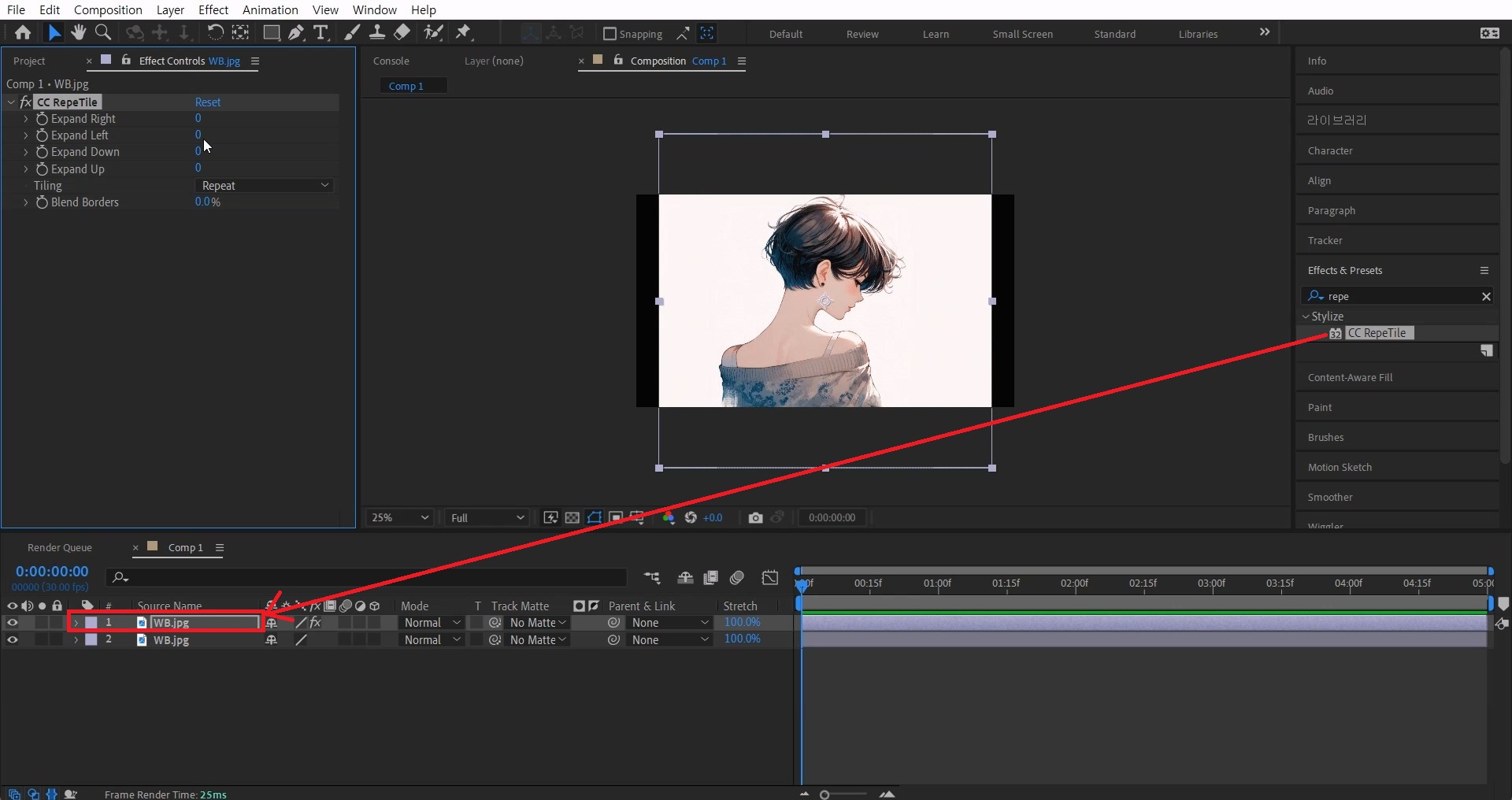
Task: Toggle CC RepeTile fx on/off
Action: tap(25, 102)
